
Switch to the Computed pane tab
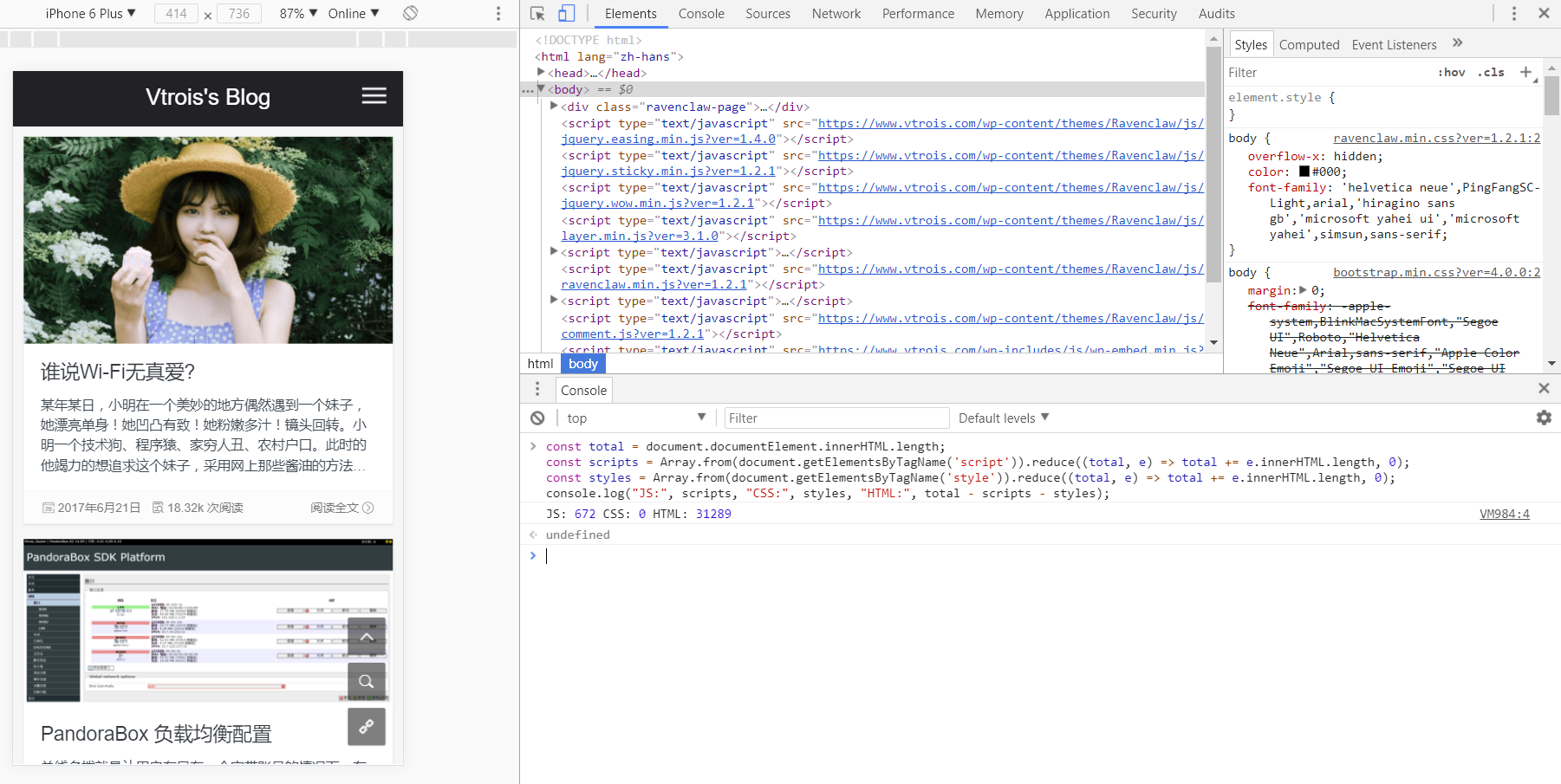[x=1309, y=44]
